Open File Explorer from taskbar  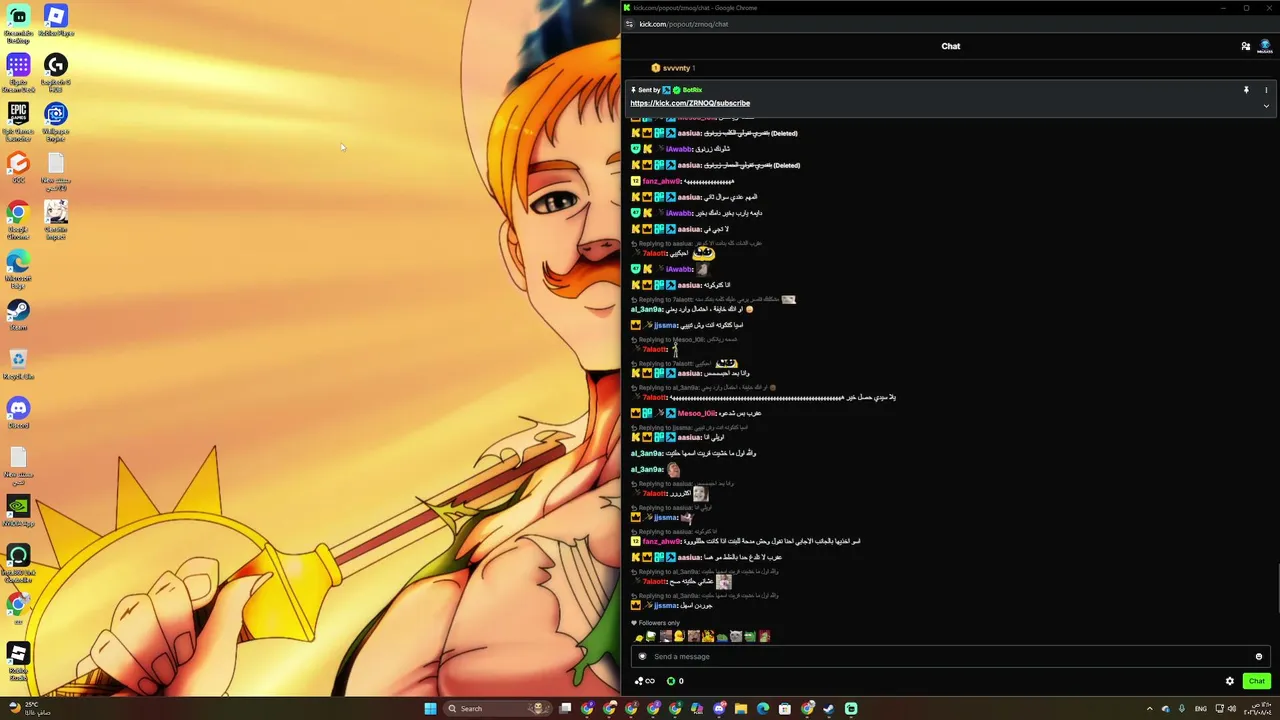tap(741, 708)
